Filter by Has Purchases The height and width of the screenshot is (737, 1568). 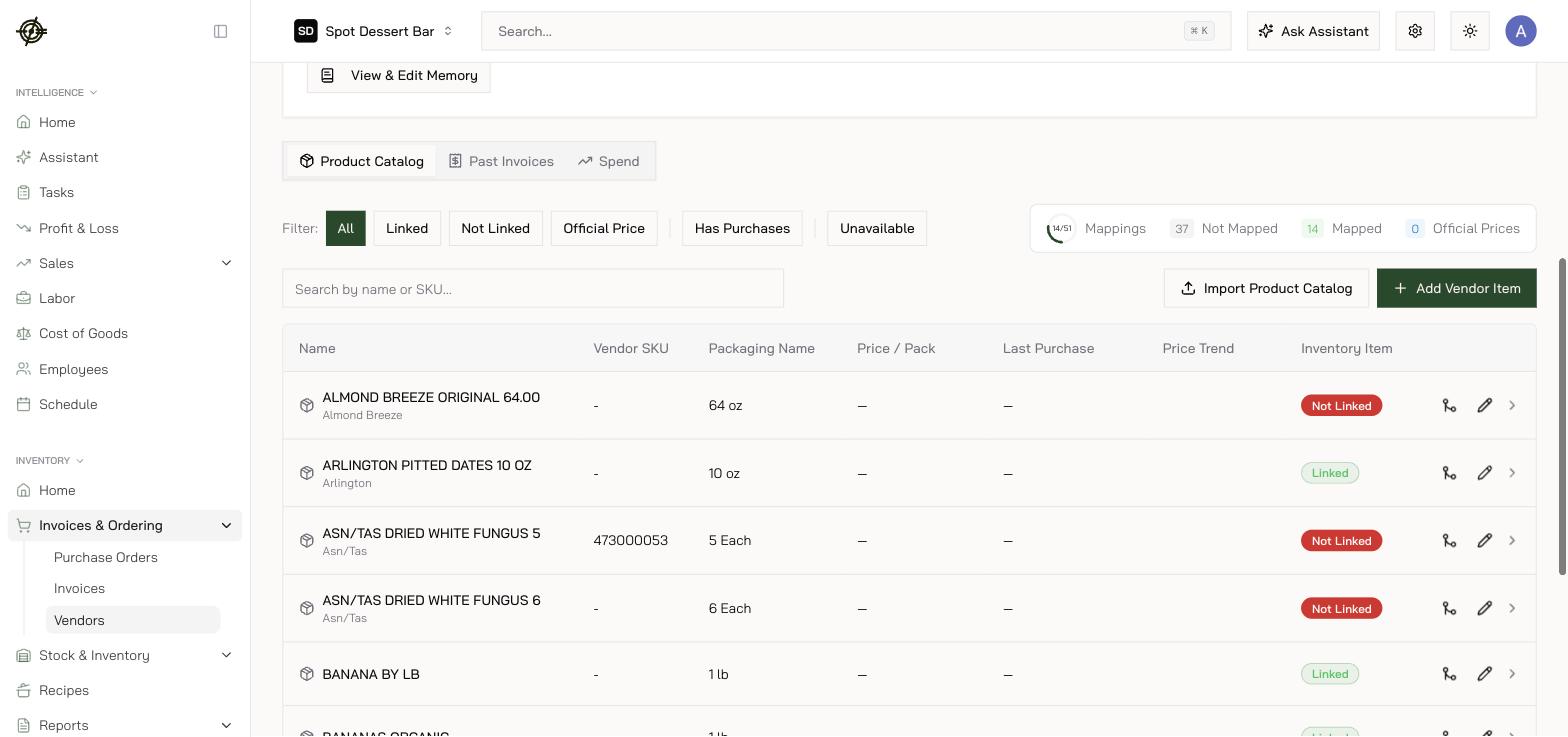pyautogui.click(x=742, y=228)
